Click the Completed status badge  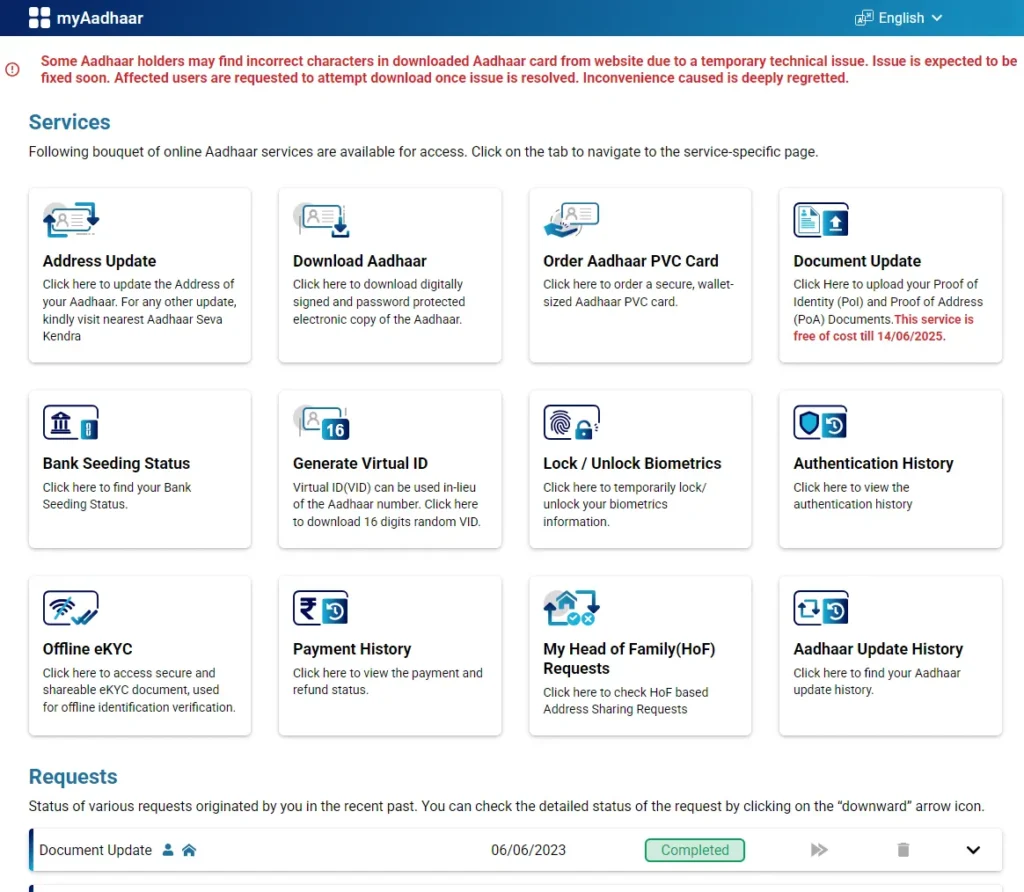point(695,850)
